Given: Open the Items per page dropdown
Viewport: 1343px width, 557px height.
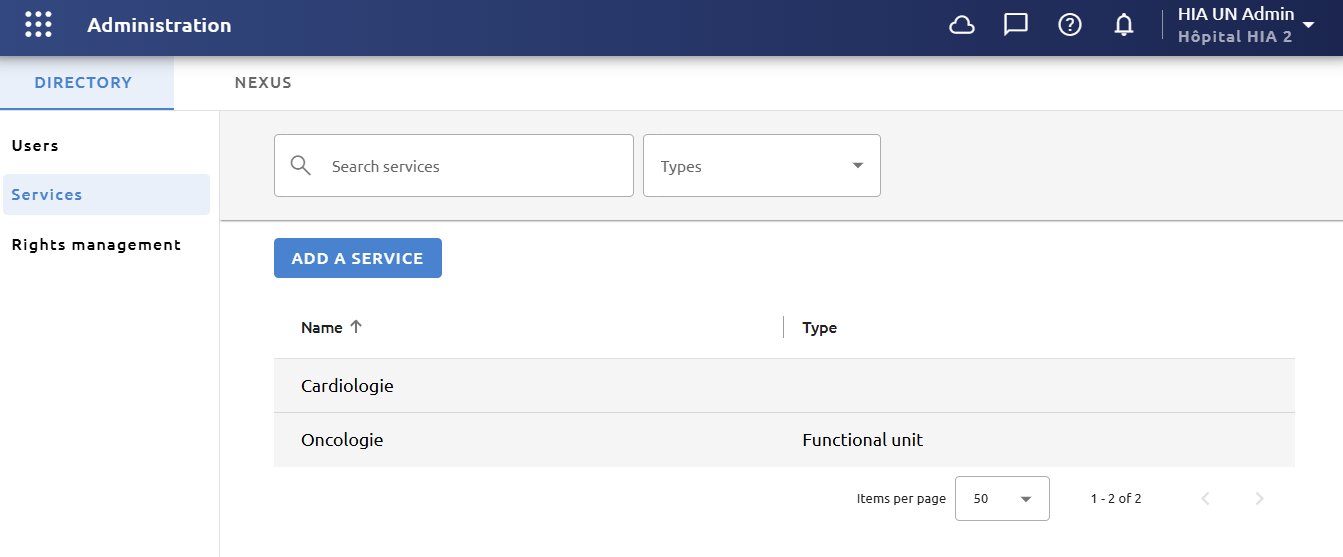Looking at the screenshot, I should pos(1002,498).
